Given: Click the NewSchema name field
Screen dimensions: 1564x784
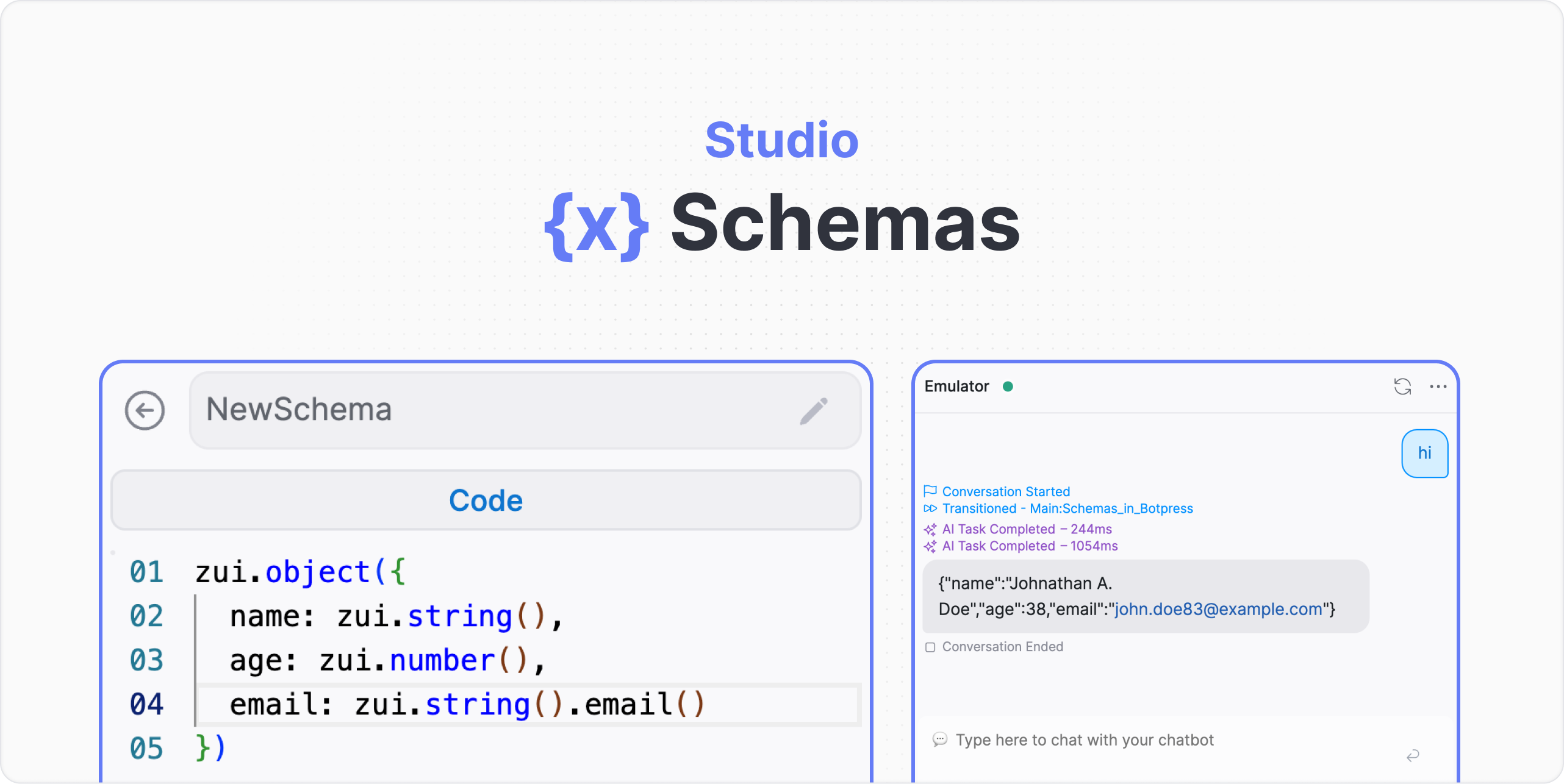Looking at the screenshot, I should 525,410.
